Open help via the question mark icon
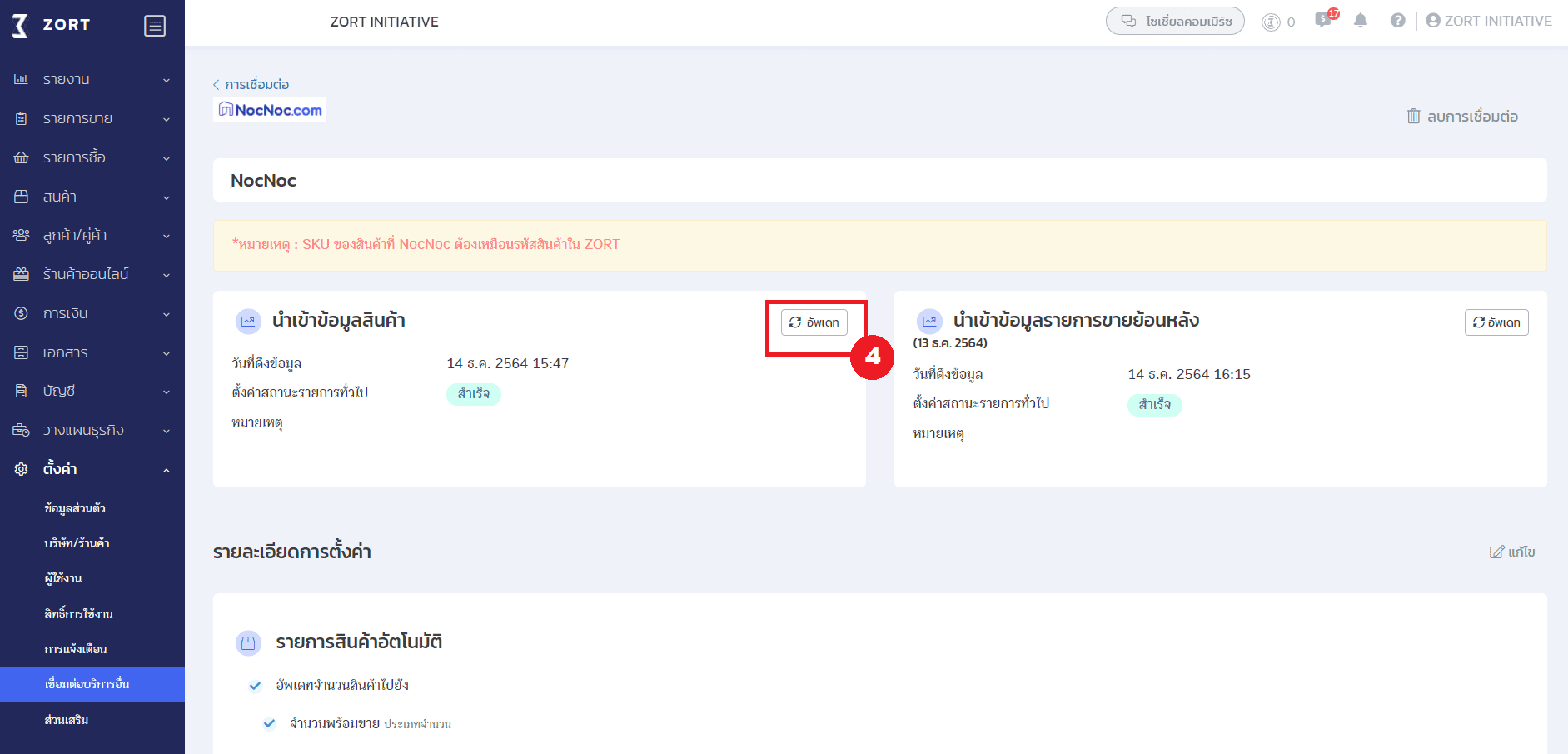Image resolution: width=1568 pixels, height=754 pixels. click(x=1398, y=21)
